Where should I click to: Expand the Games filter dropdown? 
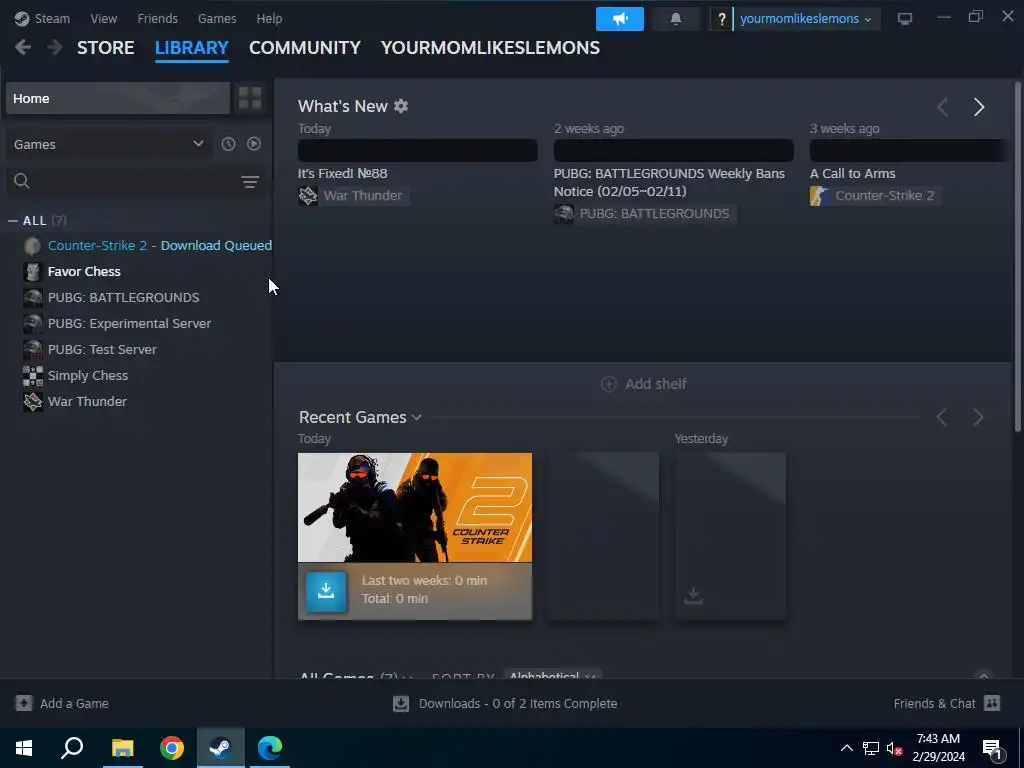coord(108,144)
